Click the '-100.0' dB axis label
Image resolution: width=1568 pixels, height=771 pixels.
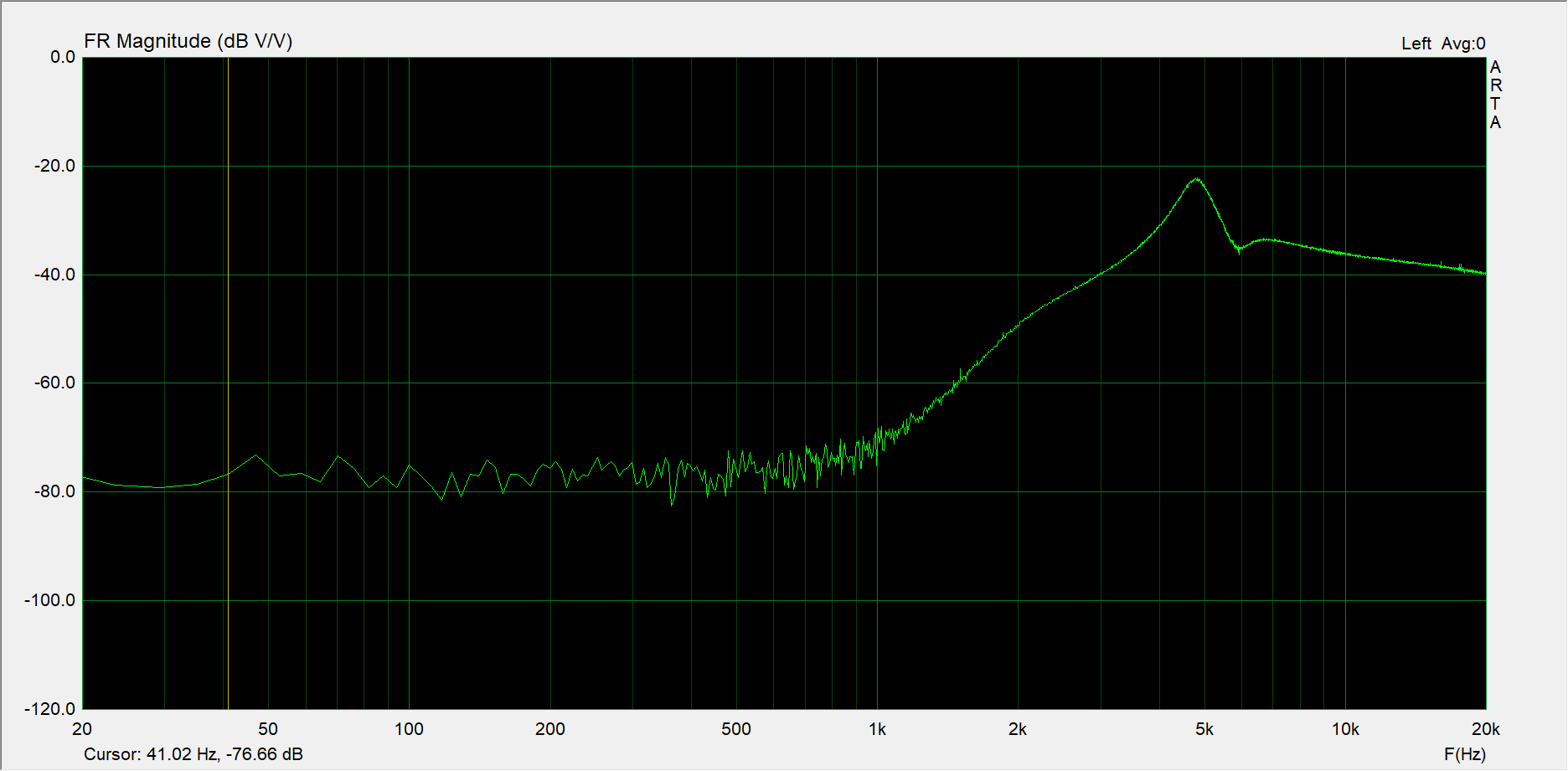tap(50, 600)
